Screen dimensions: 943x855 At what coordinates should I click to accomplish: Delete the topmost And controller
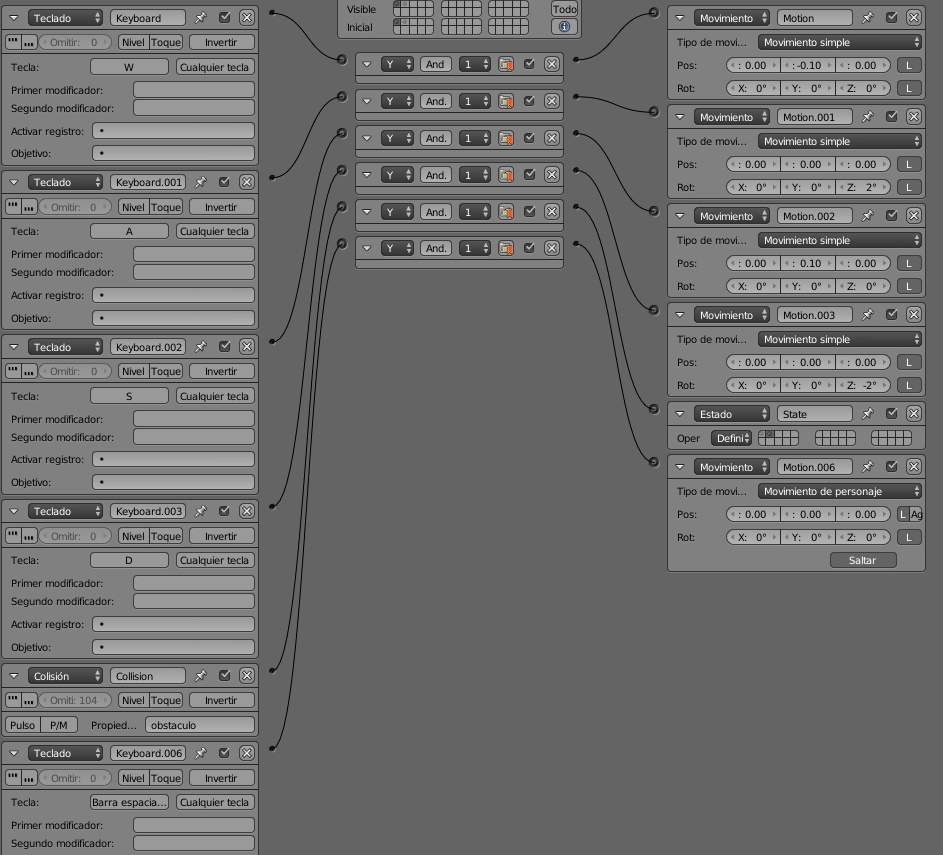[x=551, y=64]
